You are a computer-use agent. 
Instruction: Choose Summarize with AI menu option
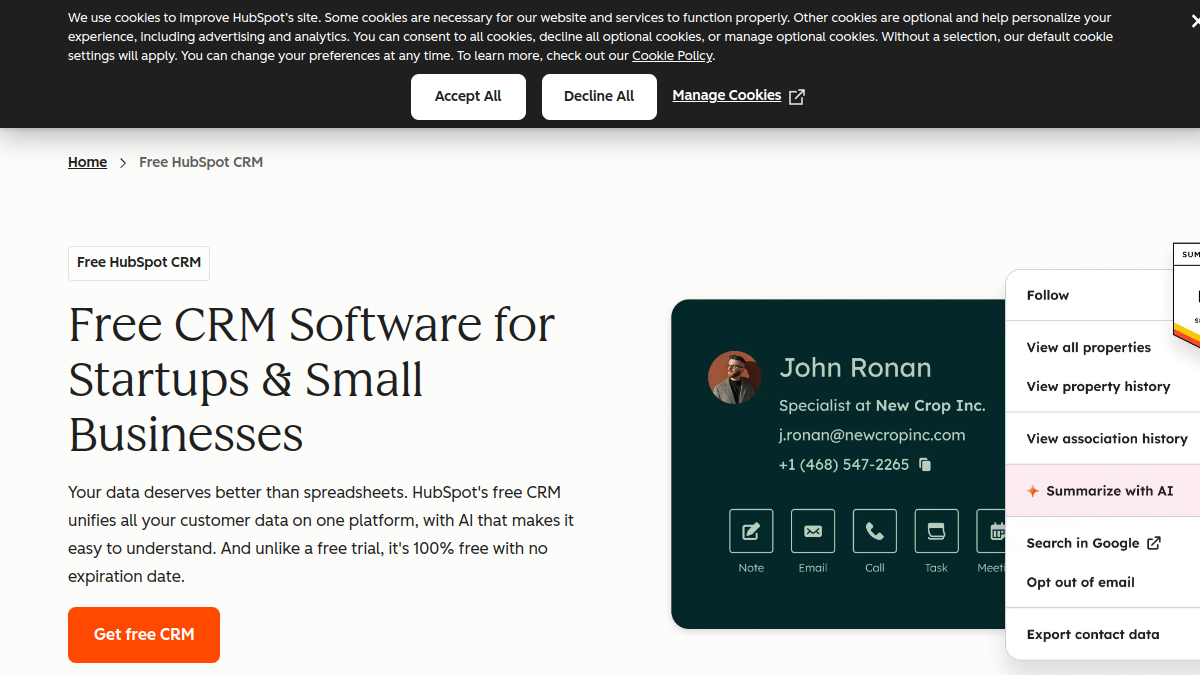1102,491
